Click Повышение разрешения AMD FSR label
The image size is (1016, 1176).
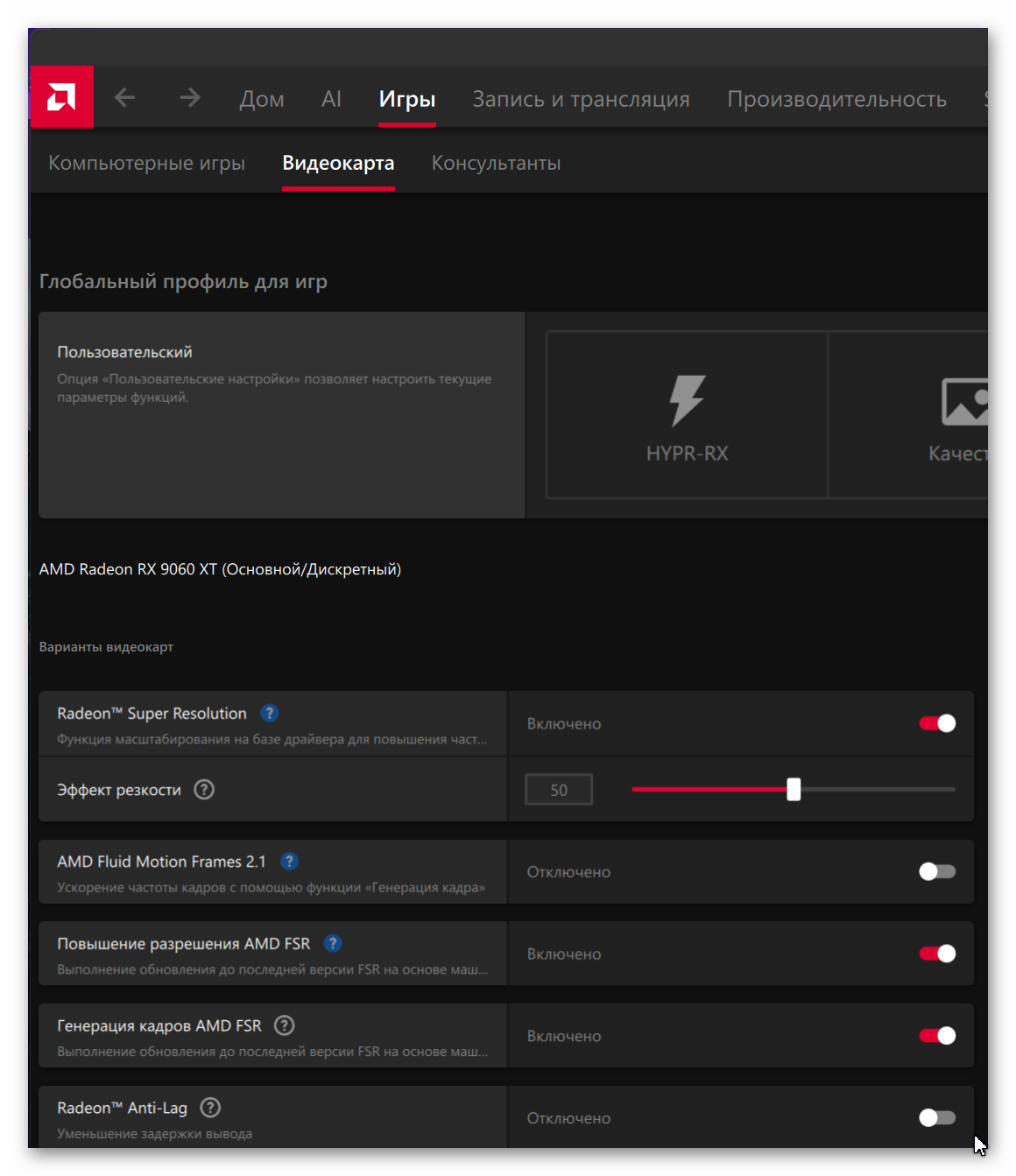pos(184,944)
